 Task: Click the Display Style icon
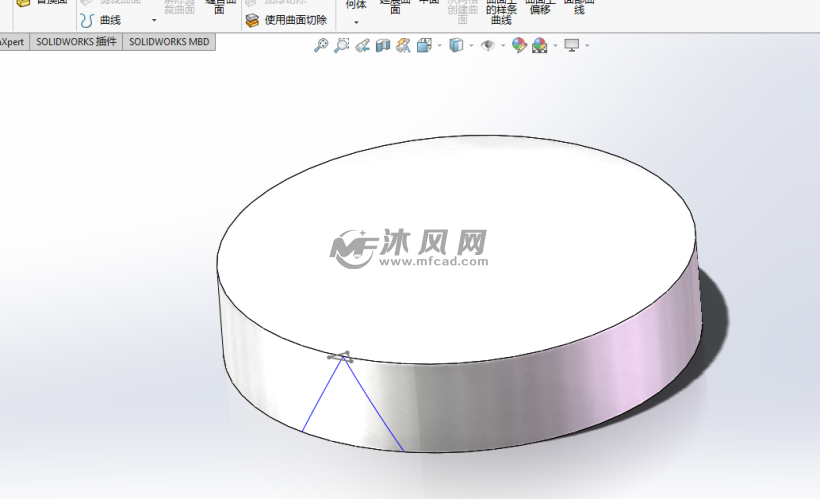(456, 46)
